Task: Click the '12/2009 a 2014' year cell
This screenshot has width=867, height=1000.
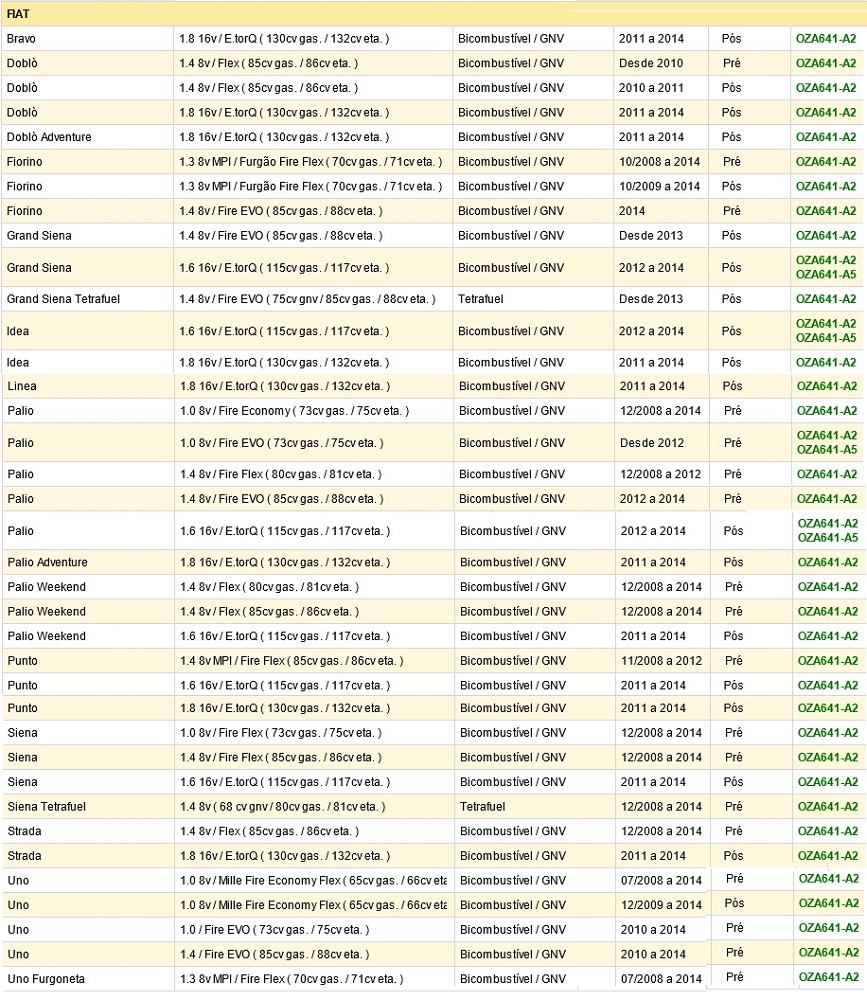Action: [661, 906]
